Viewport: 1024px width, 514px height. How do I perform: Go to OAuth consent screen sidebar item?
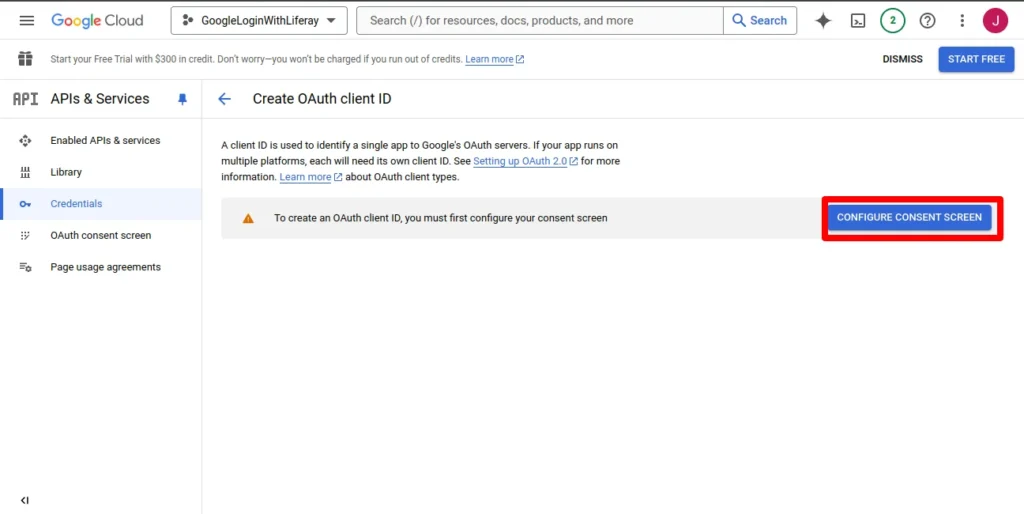tap(101, 236)
